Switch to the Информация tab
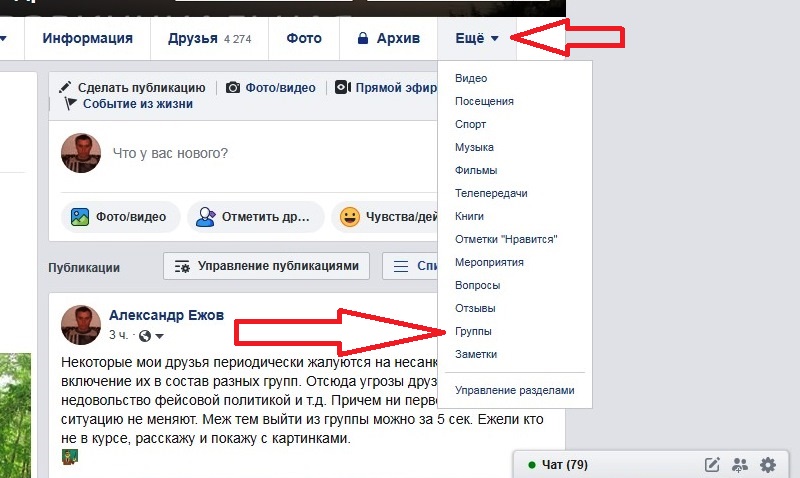 coord(87,38)
